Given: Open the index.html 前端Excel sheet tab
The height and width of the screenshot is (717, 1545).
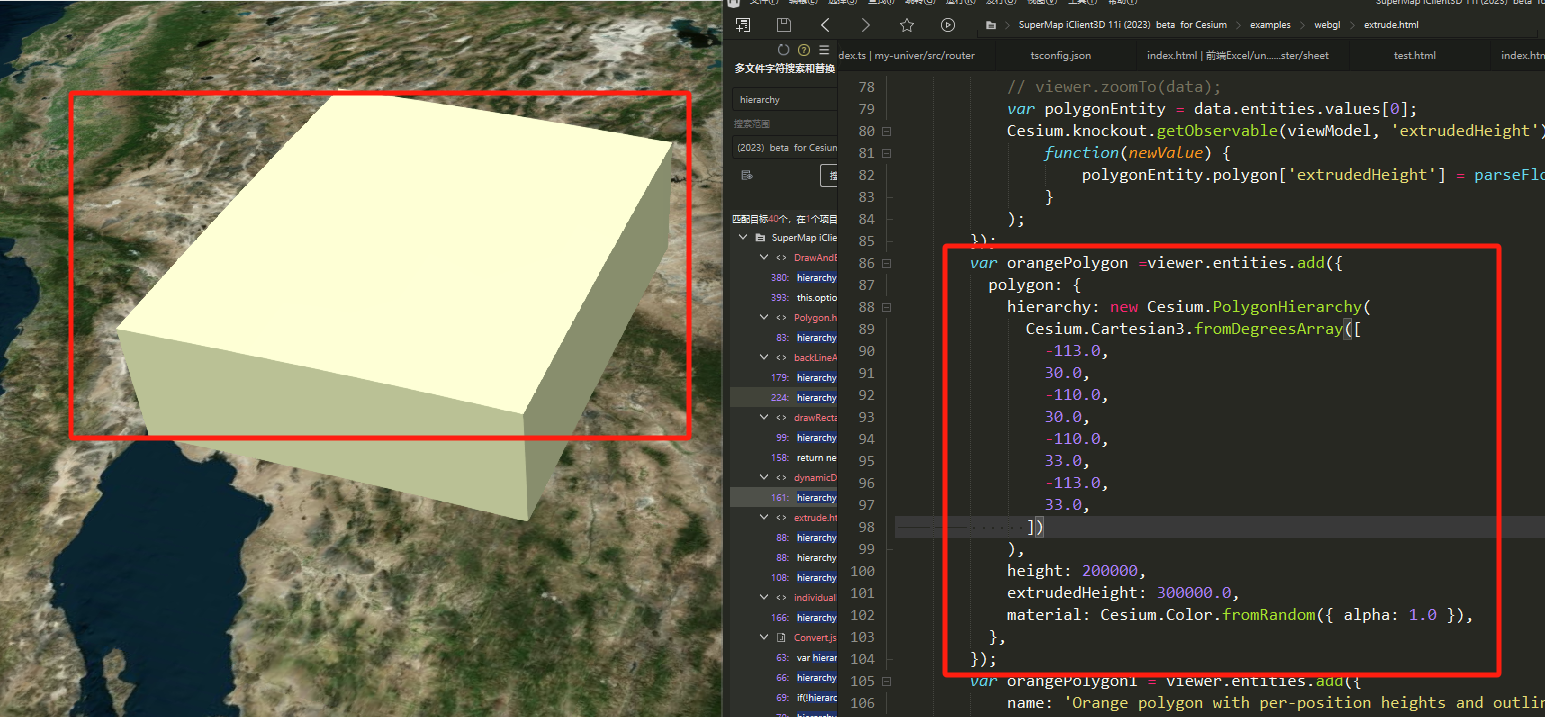Looking at the screenshot, I should tap(1237, 56).
